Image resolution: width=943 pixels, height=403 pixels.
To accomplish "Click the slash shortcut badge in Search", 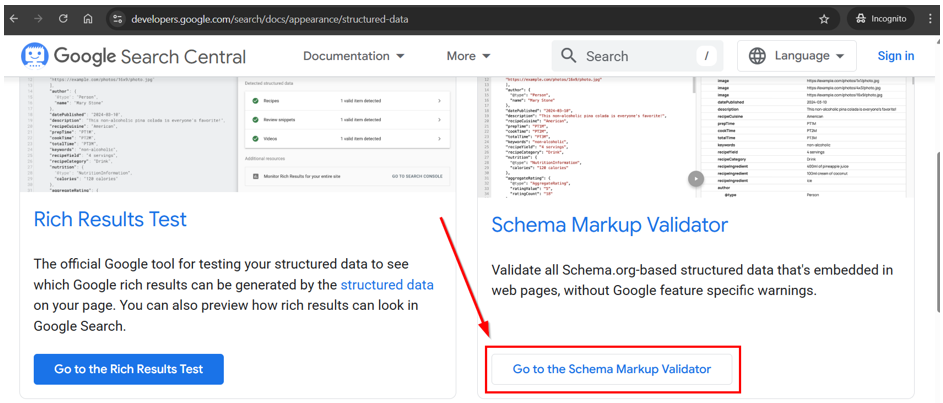I will pyautogui.click(x=707, y=56).
